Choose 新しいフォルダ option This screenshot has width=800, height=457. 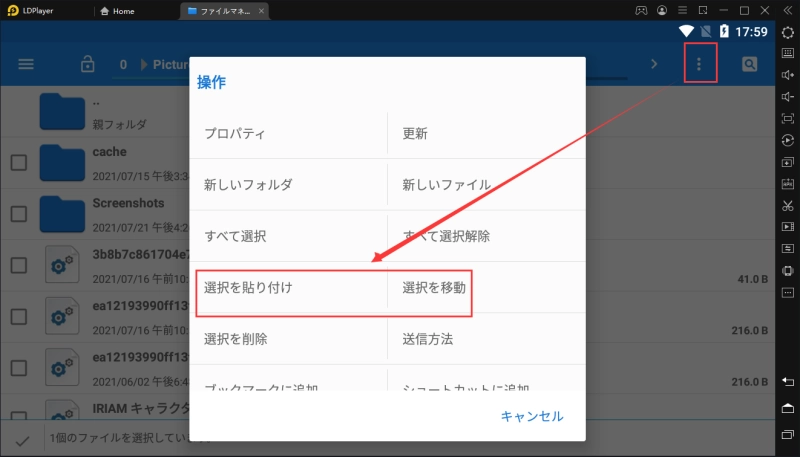point(288,185)
